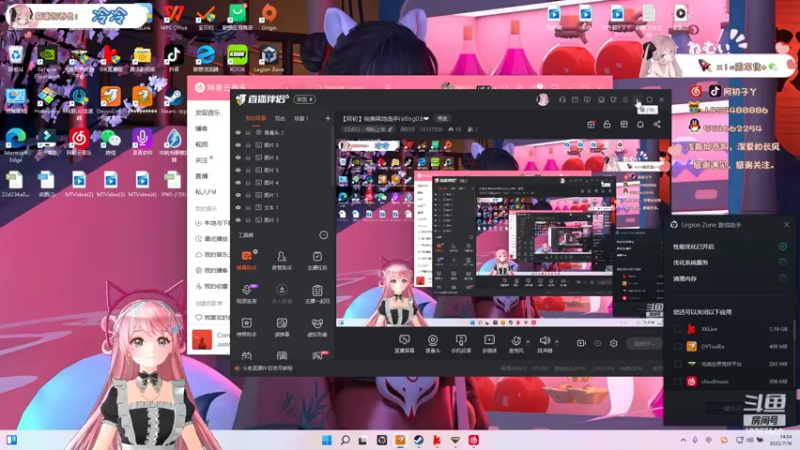
Task: Open 私人FM in NetEase Music sidebar
Action: coord(206,192)
